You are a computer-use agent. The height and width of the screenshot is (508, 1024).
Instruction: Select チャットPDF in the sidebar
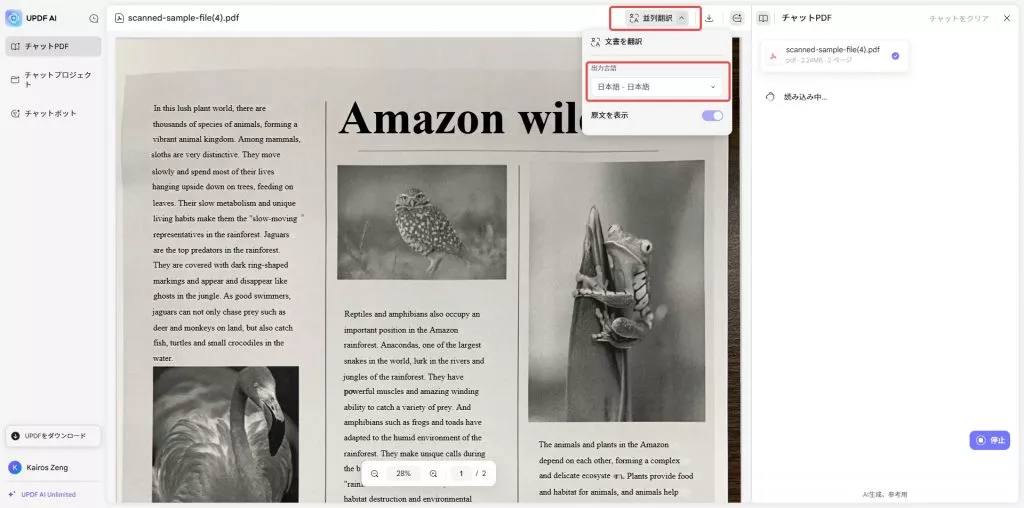pyautogui.click(x=54, y=46)
